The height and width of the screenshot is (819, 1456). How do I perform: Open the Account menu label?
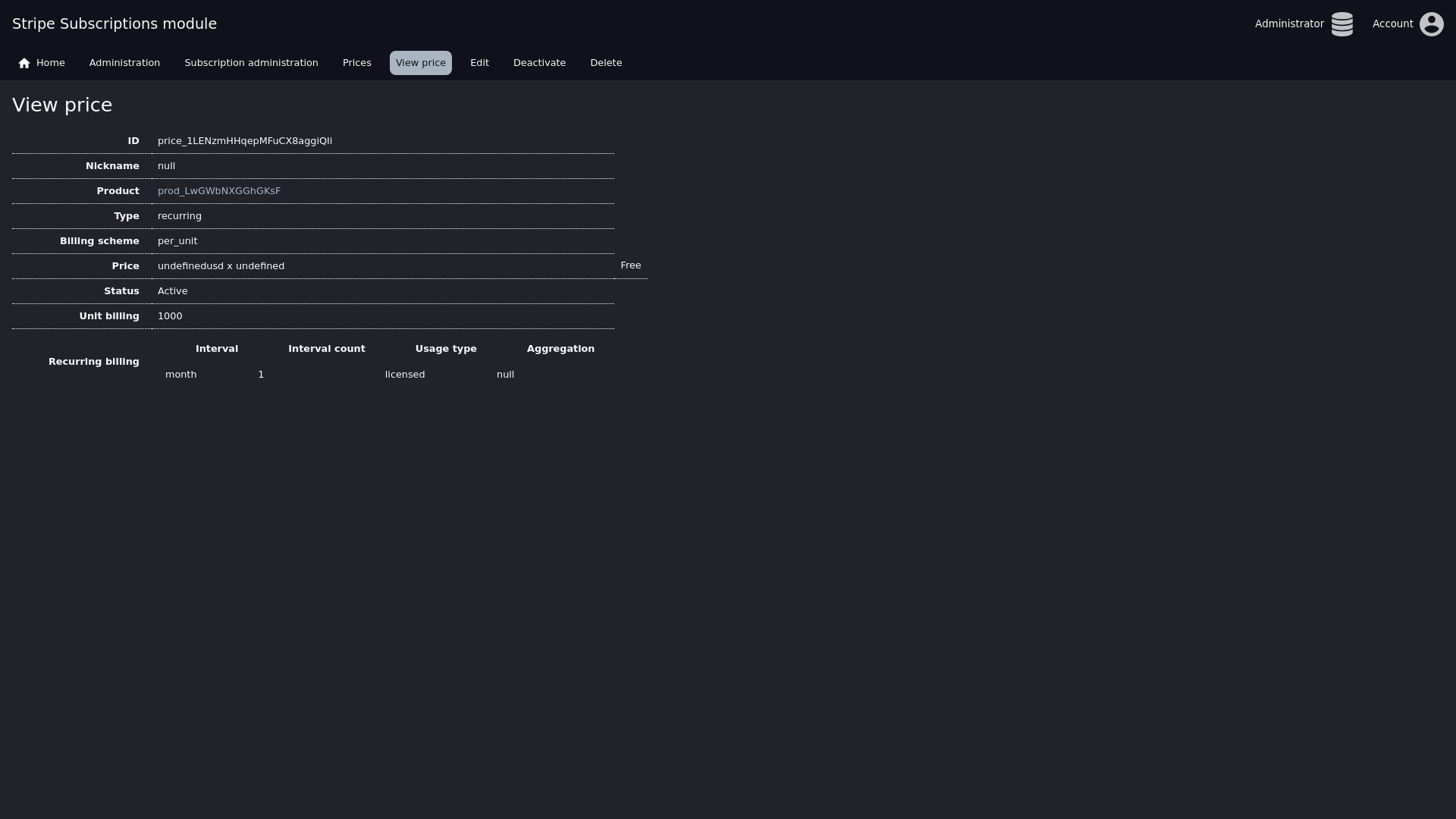click(x=1392, y=24)
